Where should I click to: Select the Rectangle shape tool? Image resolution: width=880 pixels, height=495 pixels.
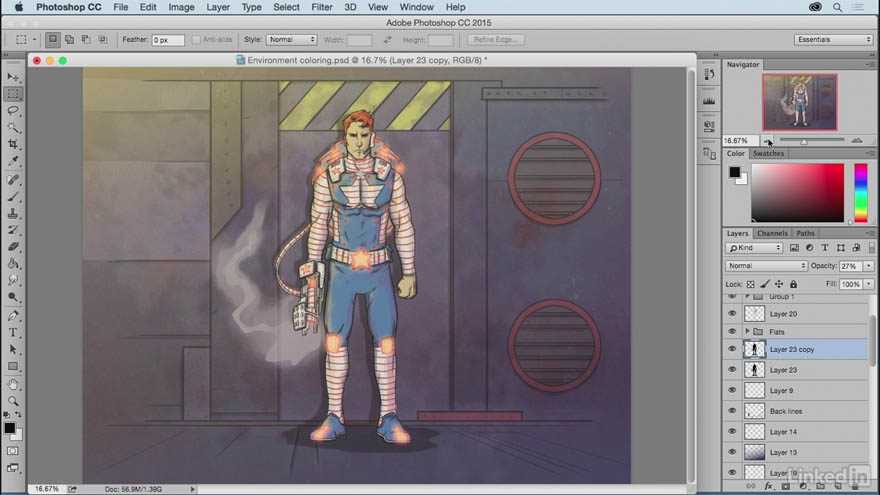coord(13,366)
